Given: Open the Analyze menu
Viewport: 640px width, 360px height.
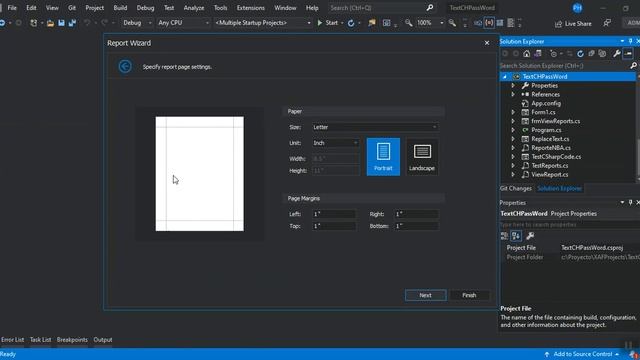Looking at the screenshot, I should (194, 8).
